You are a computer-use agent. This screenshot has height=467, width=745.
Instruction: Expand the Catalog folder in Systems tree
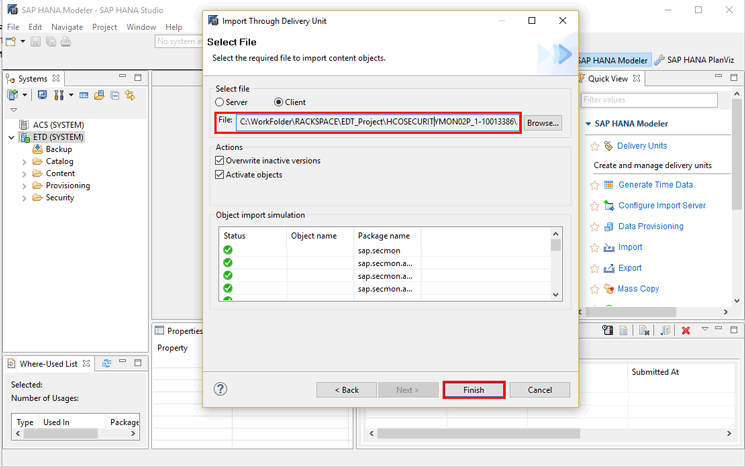25,161
